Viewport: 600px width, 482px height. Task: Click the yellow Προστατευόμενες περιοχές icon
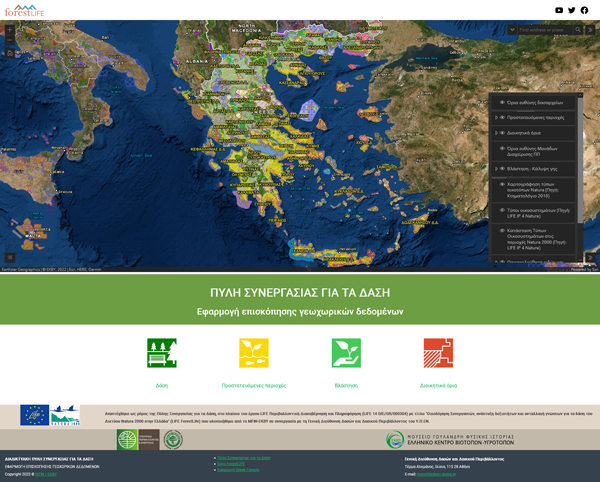(x=253, y=353)
